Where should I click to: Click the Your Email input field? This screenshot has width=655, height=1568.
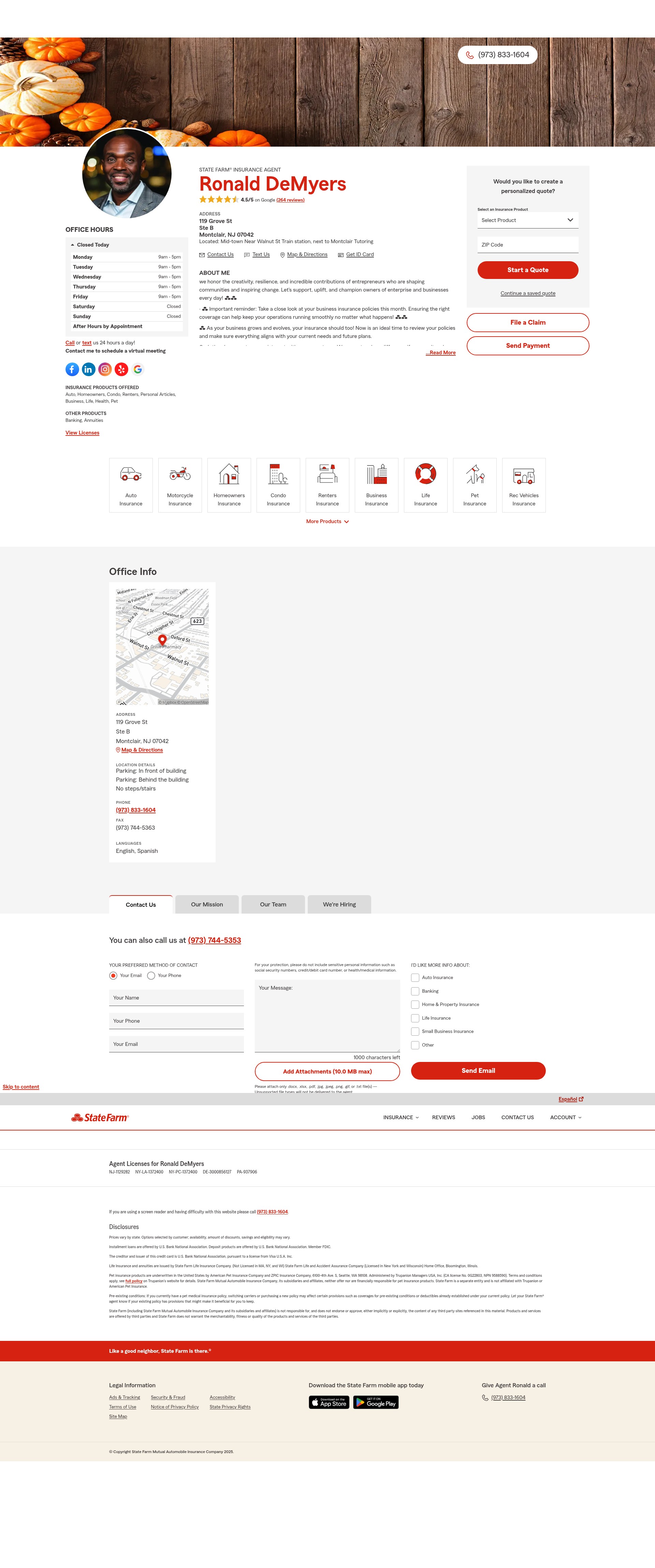[176, 1044]
